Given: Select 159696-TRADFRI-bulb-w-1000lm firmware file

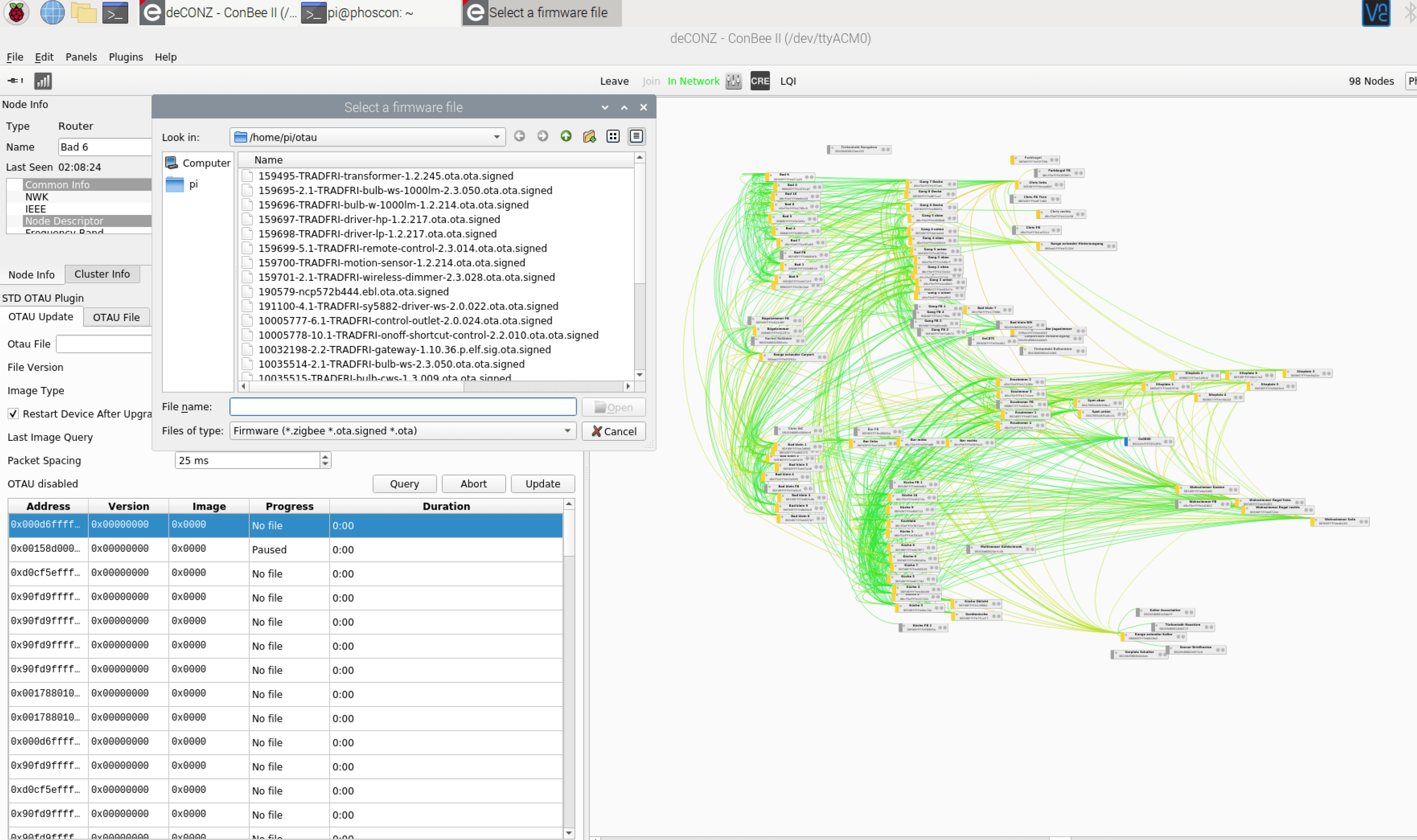Looking at the screenshot, I should (393, 205).
